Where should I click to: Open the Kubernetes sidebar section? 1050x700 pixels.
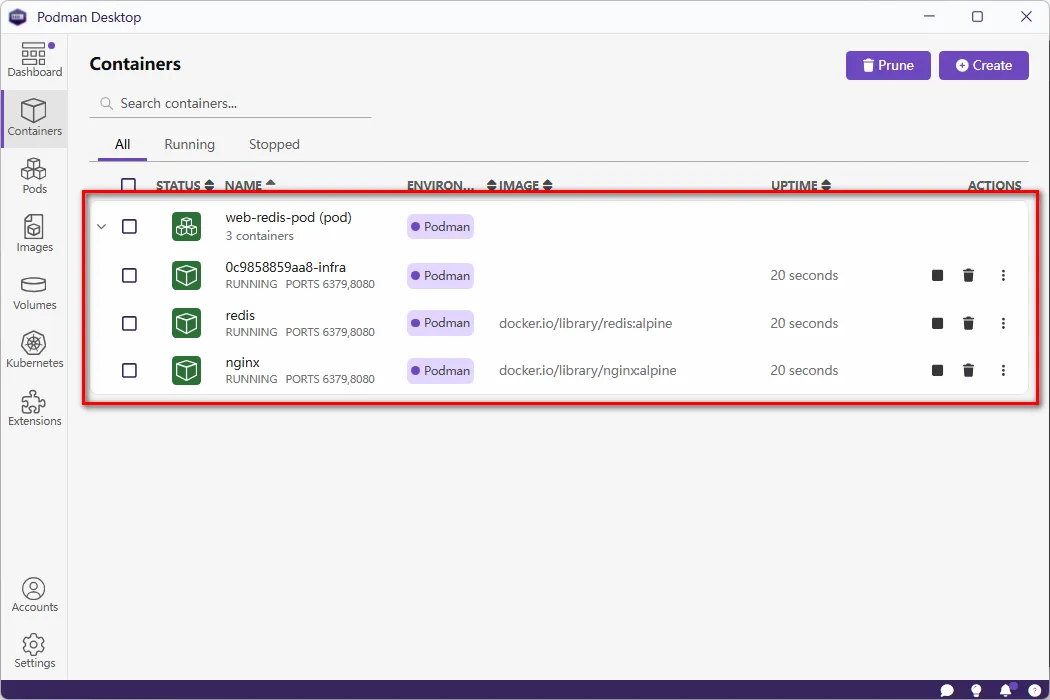[x=34, y=349]
